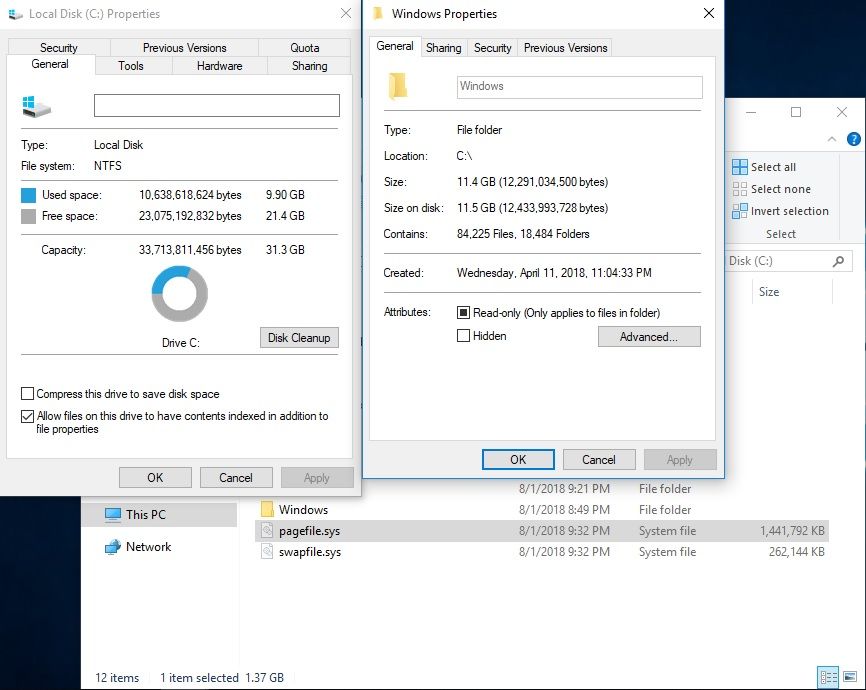Click the Select all icon in Explorer ribbon
The width and height of the screenshot is (866, 690).
[x=740, y=167]
